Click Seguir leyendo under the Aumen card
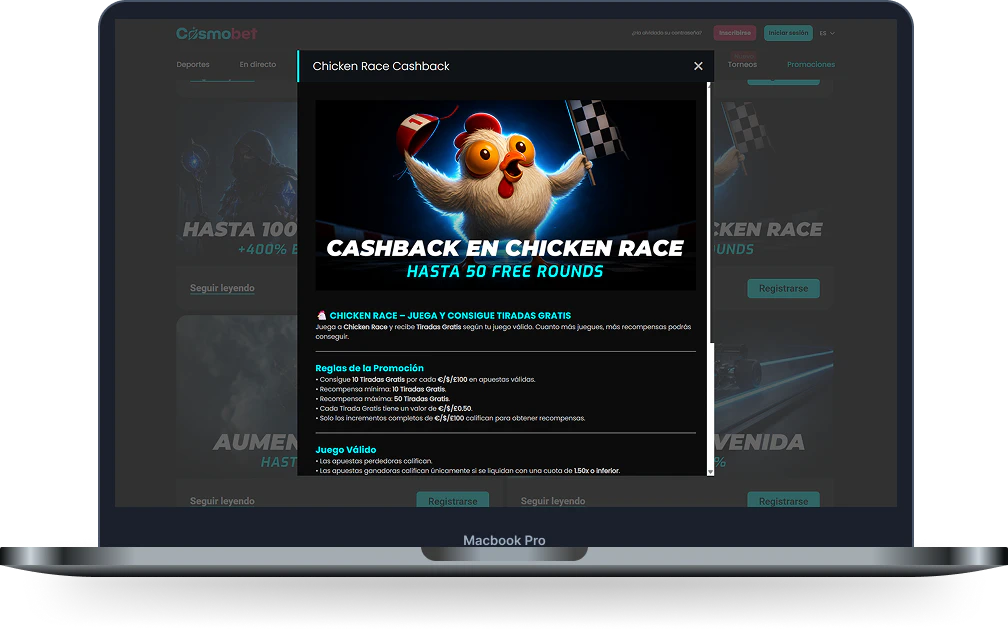This screenshot has width=1008, height=632. pos(222,501)
